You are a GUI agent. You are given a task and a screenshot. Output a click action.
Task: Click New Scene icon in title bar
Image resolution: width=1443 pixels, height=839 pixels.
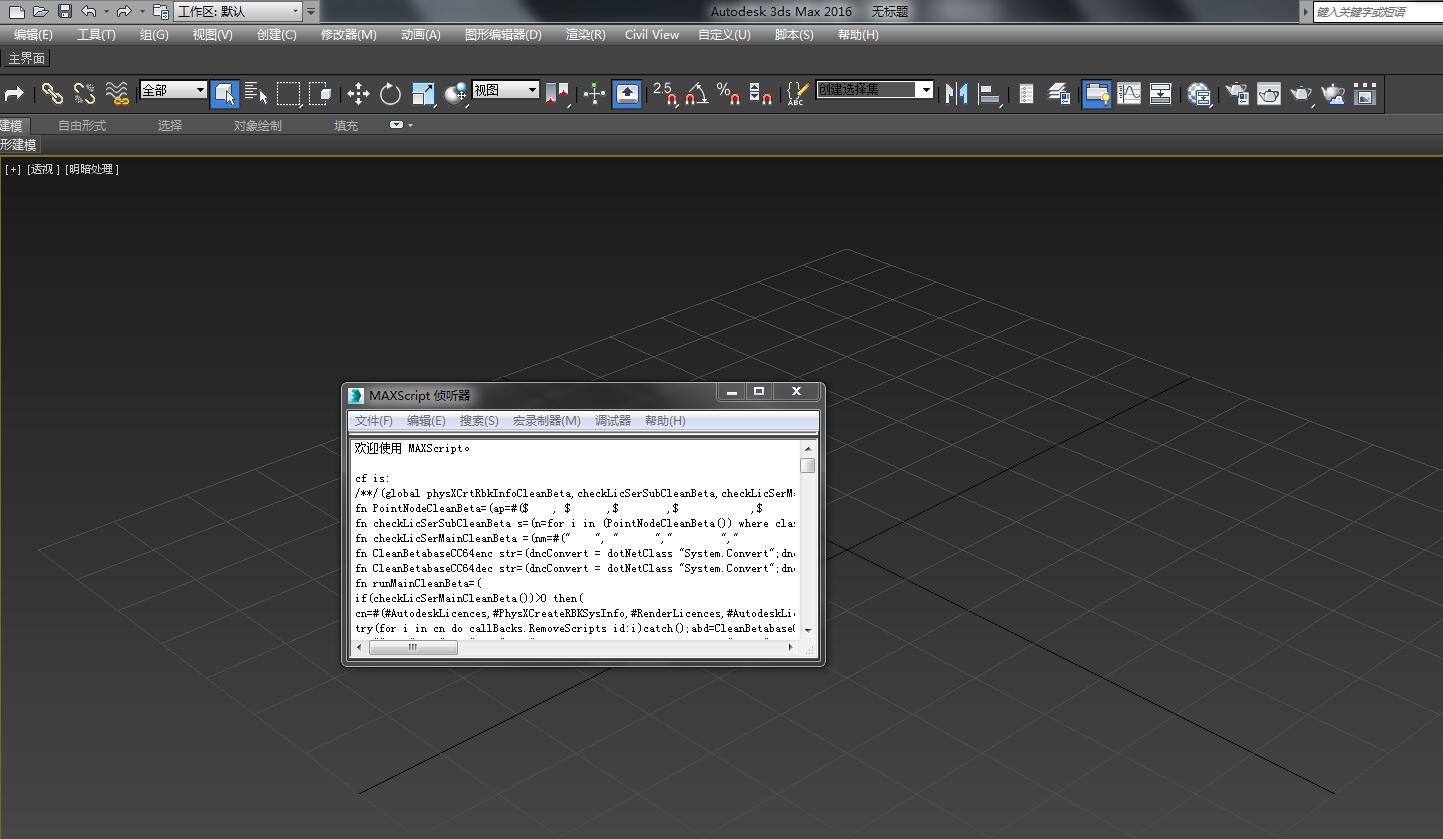(x=16, y=11)
